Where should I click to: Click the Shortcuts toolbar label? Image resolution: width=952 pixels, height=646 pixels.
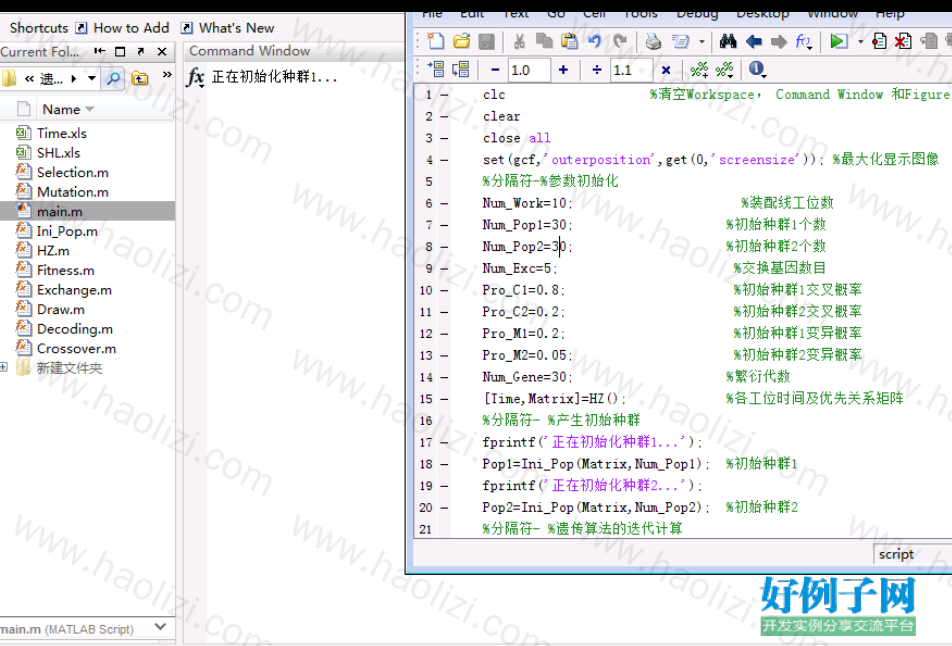point(39,28)
